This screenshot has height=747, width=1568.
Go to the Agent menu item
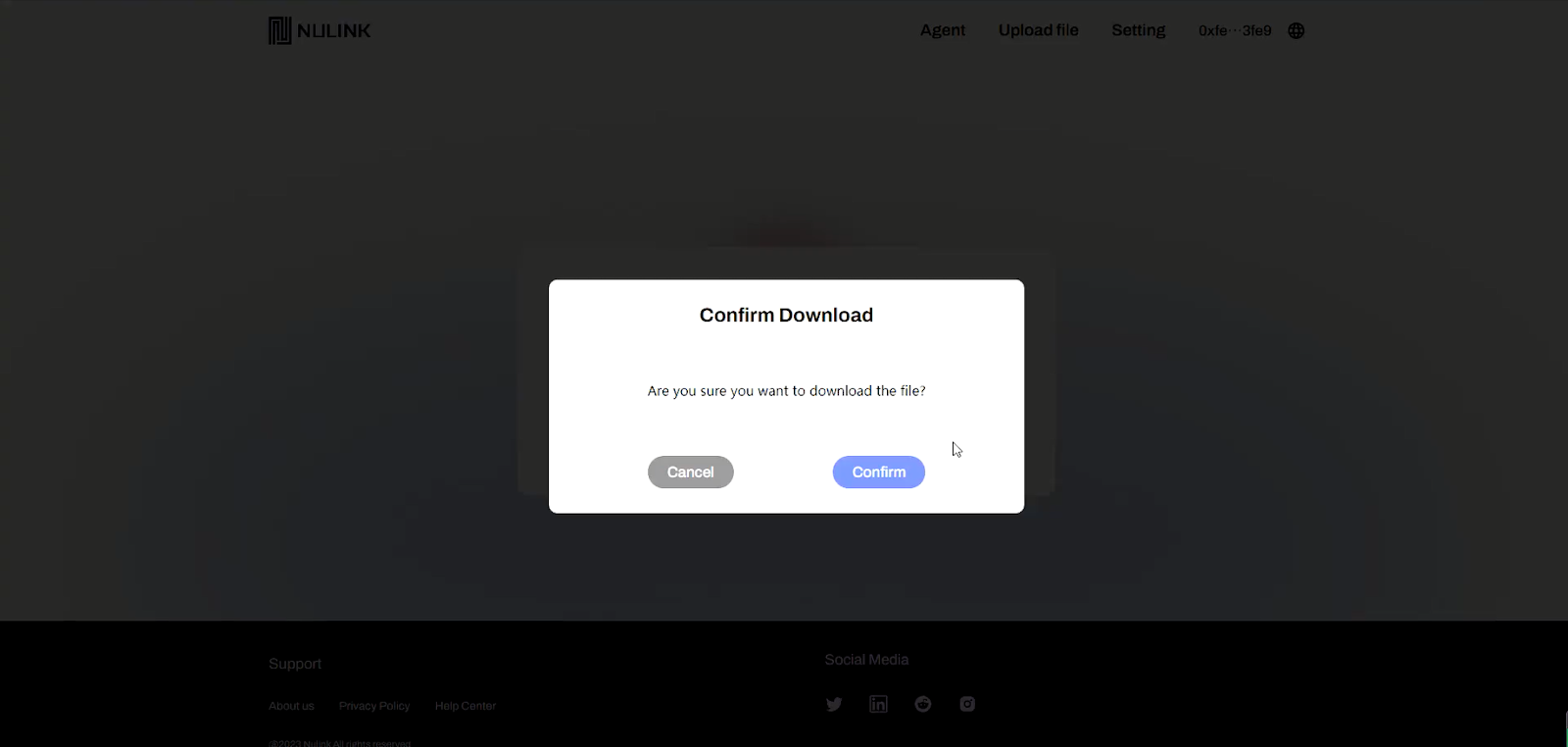click(x=943, y=30)
